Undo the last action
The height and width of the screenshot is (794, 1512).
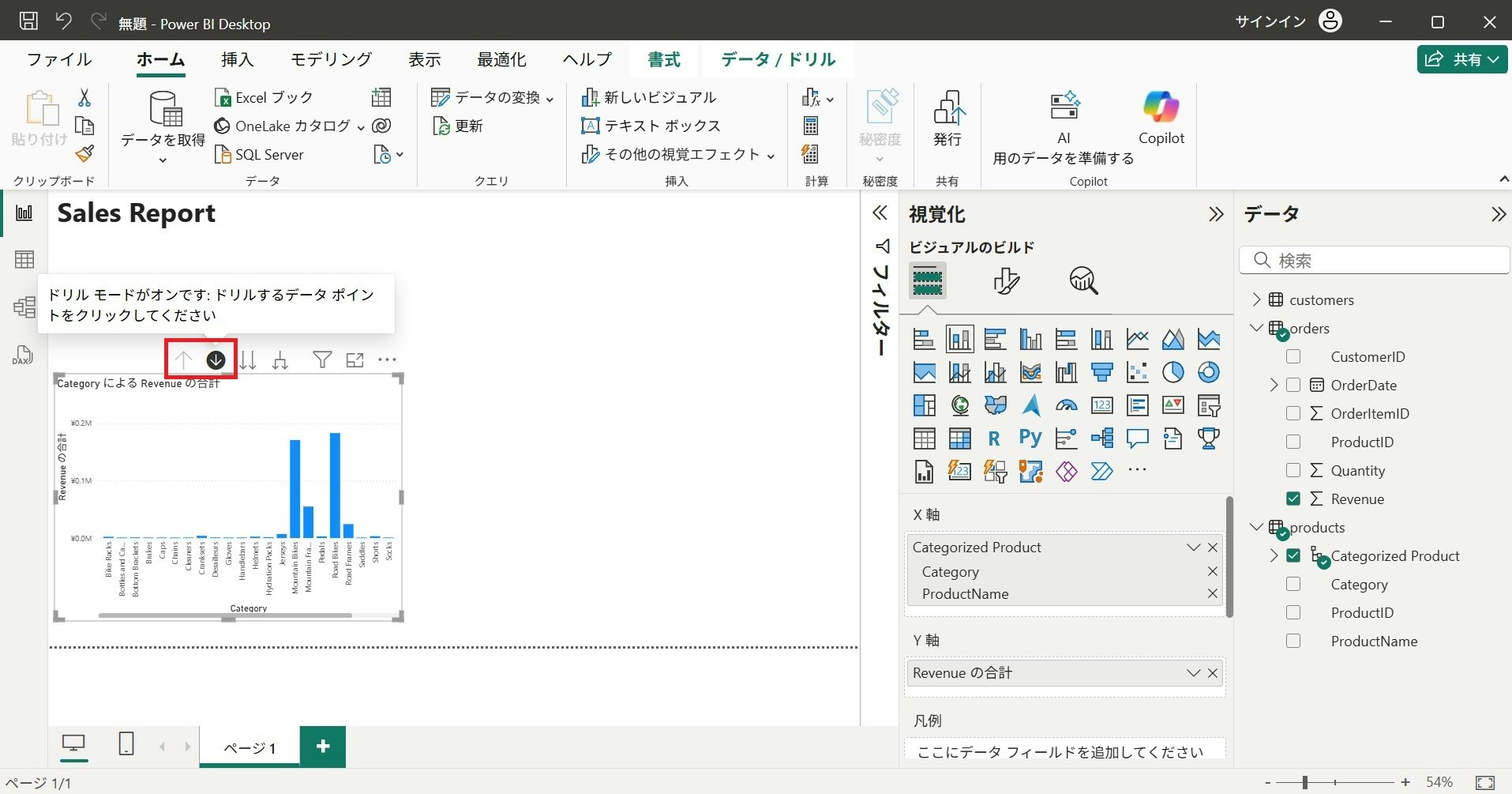[x=64, y=21]
